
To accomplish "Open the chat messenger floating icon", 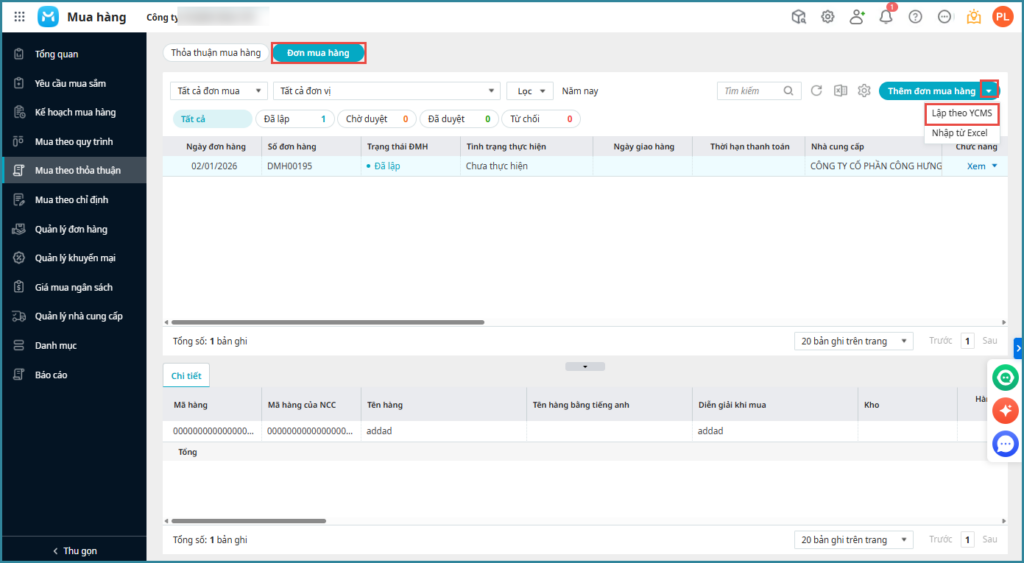I will pyautogui.click(x=1005, y=443).
